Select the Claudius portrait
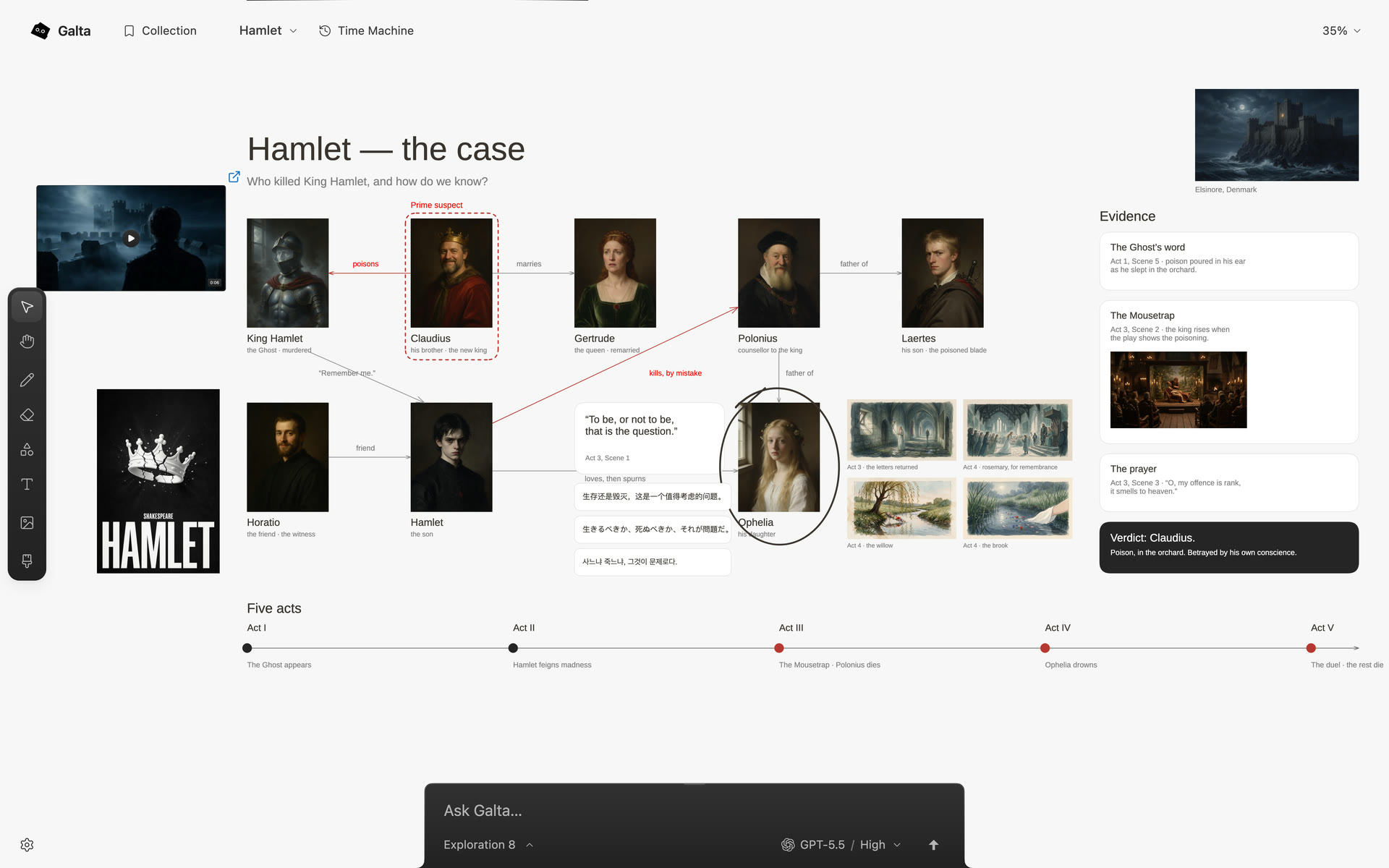The image size is (1389, 868). pos(451,273)
